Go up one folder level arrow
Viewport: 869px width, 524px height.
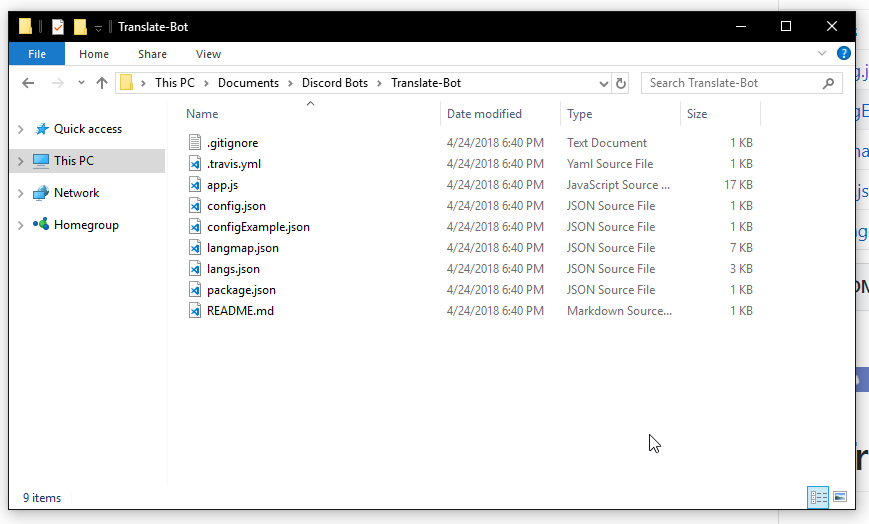pos(101,83)
